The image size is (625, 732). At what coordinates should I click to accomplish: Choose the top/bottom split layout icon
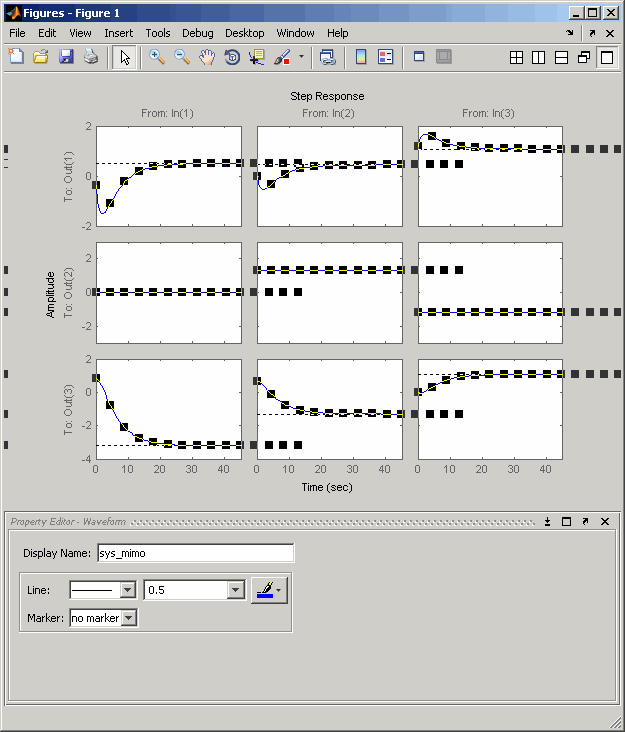tap(561, 57)
